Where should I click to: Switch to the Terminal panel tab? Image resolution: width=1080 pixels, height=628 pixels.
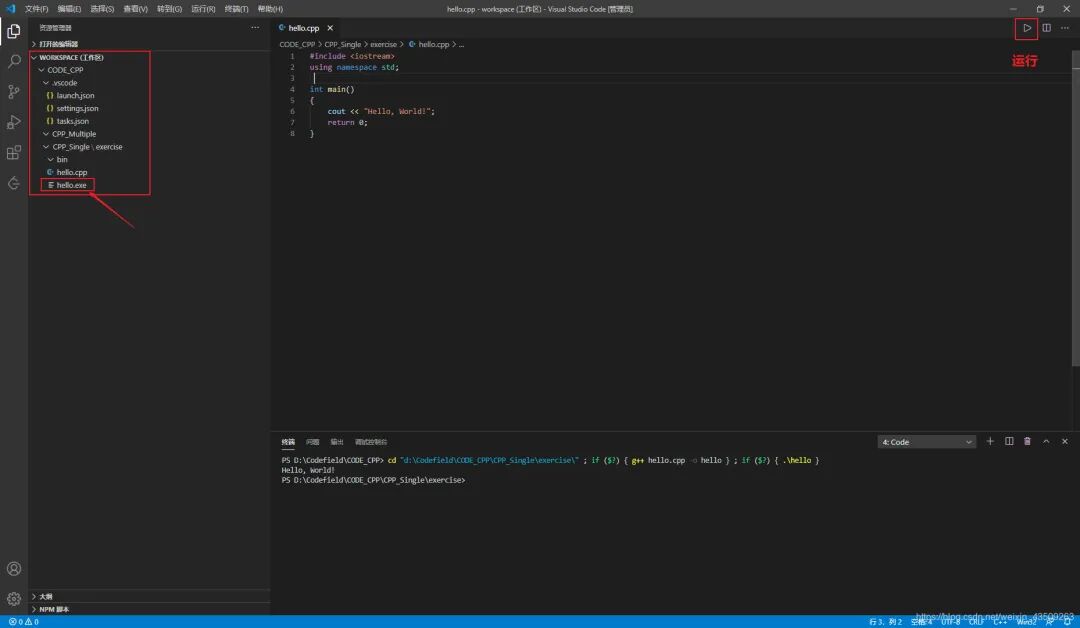(288, 442)
